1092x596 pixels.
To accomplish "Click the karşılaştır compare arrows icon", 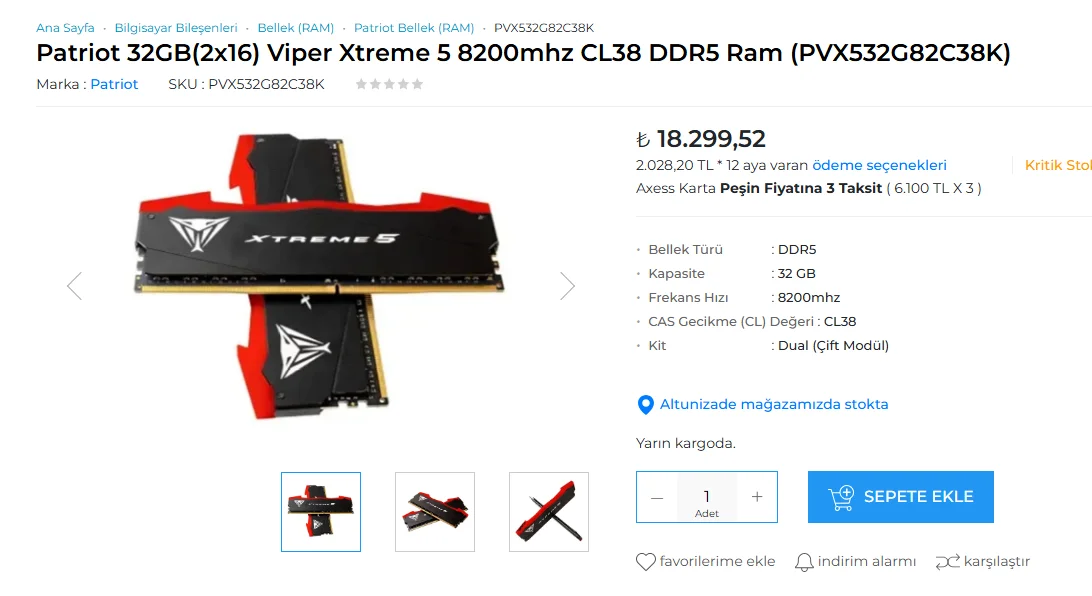I will (948, 561).
